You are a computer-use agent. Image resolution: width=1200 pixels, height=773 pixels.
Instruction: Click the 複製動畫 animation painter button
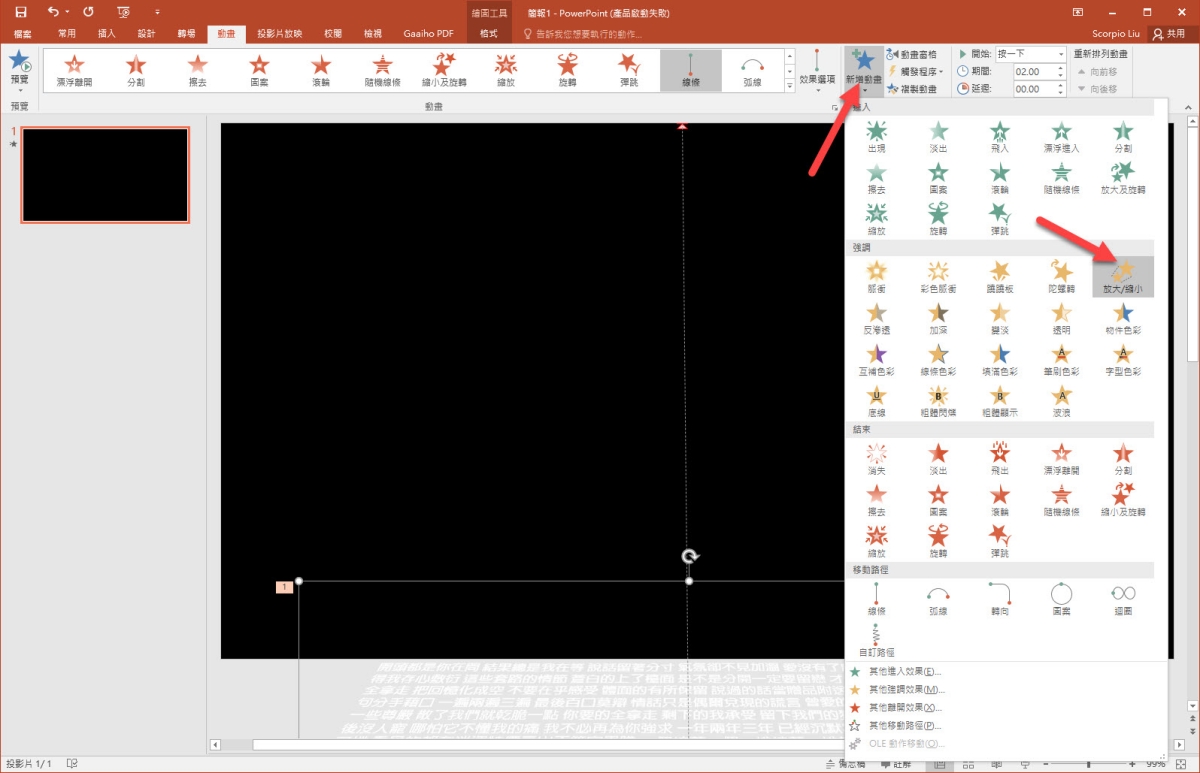tap(912, 89)
